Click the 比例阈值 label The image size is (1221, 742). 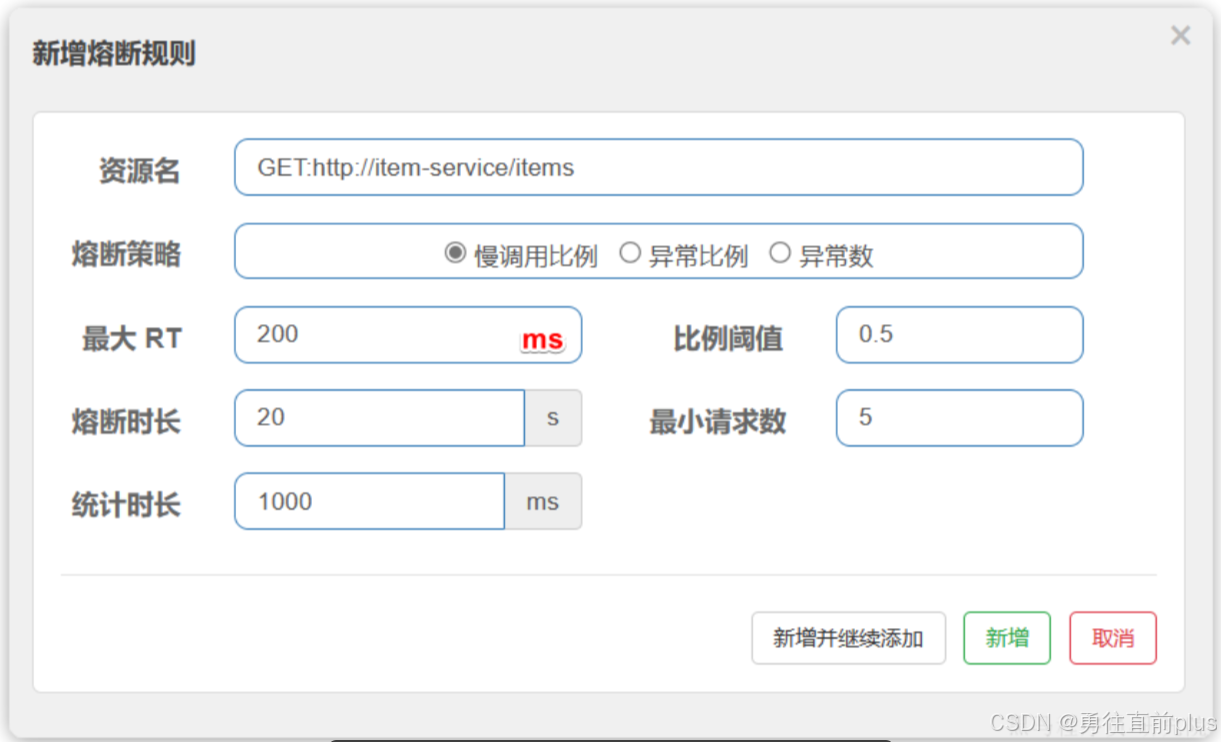728,339
